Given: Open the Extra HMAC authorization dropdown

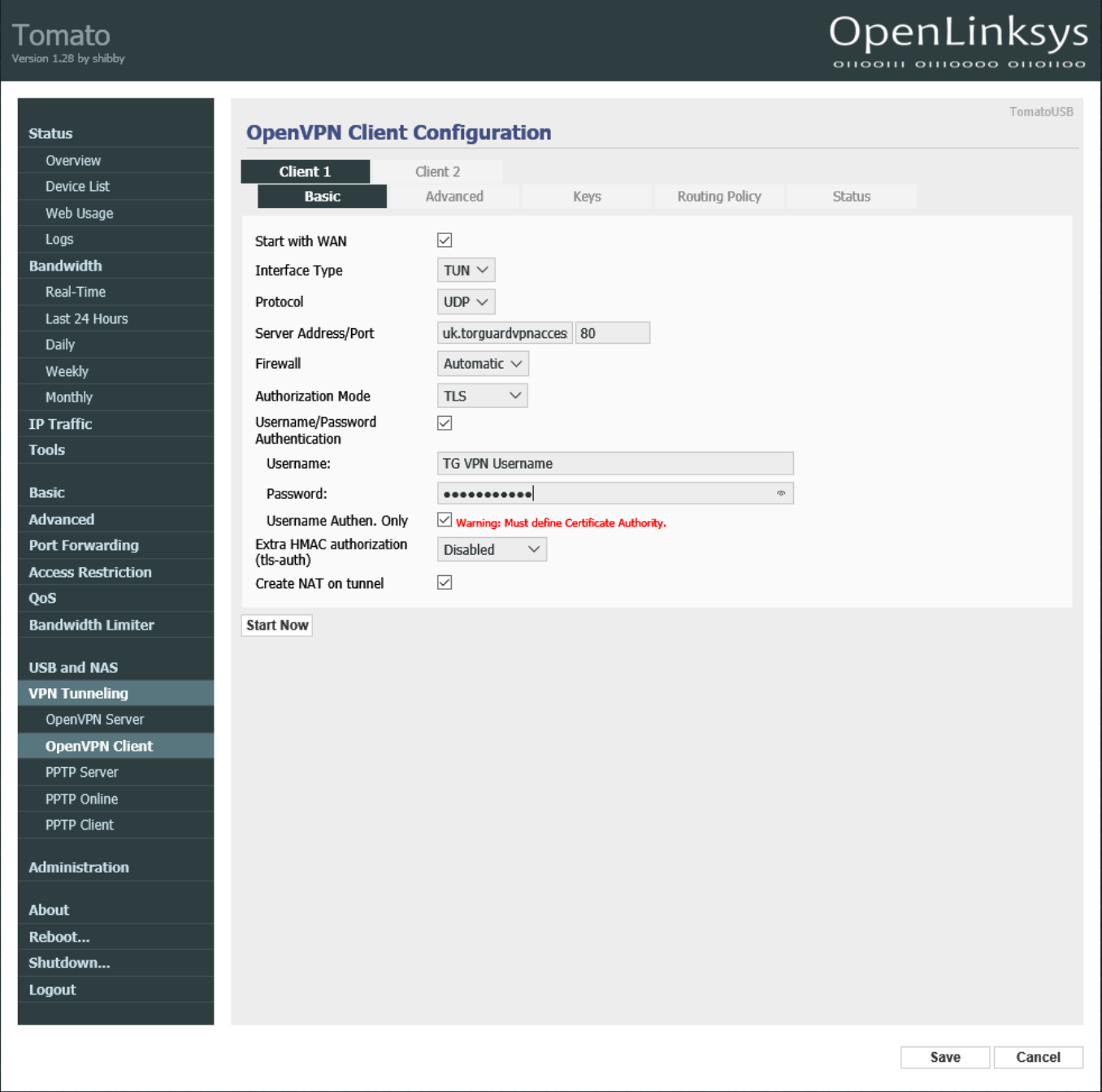Looking at the screenshot, I should (x=492, y=550).
